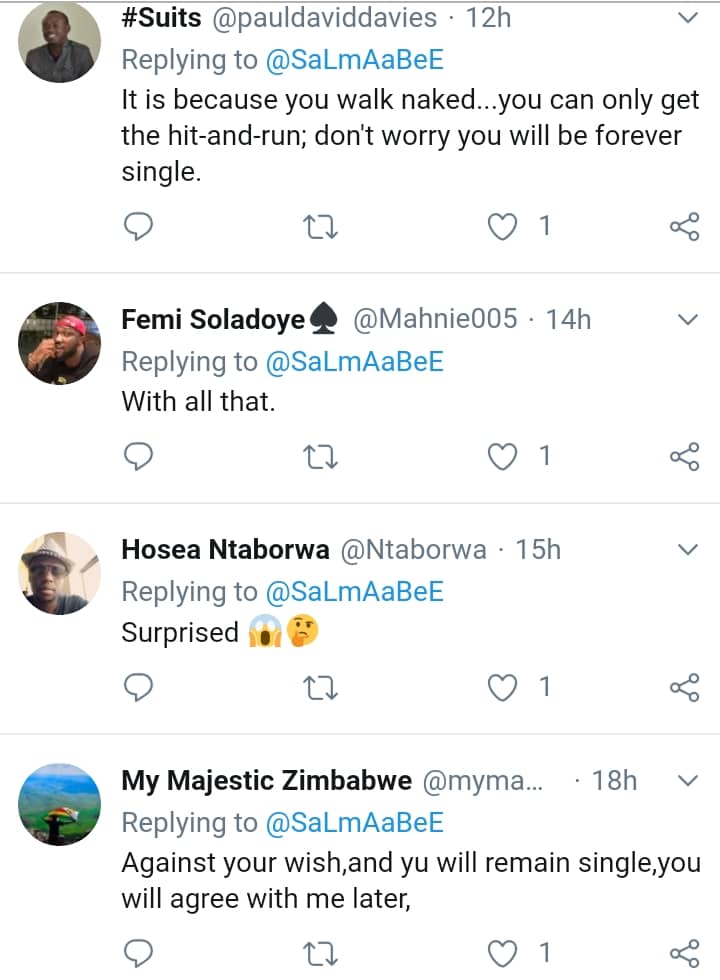Like the #Suits tweet about walking naked
This screenshot has width=720, height=980.
point(502,227)
